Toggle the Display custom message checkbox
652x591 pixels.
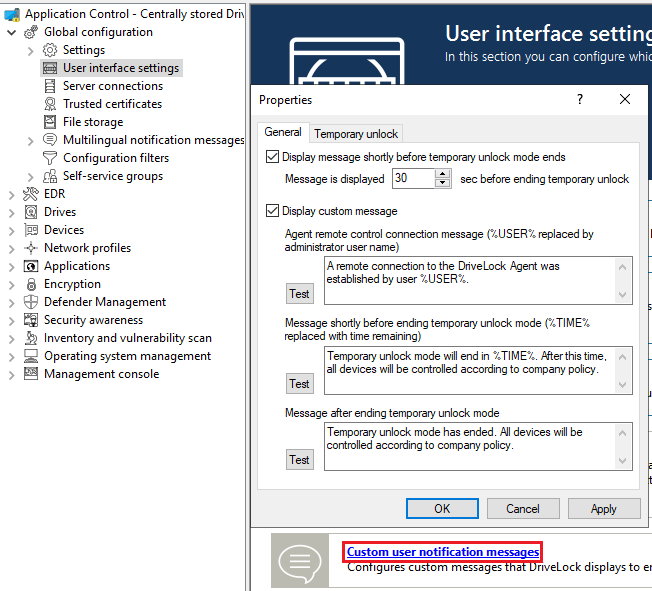click(273, 211)
